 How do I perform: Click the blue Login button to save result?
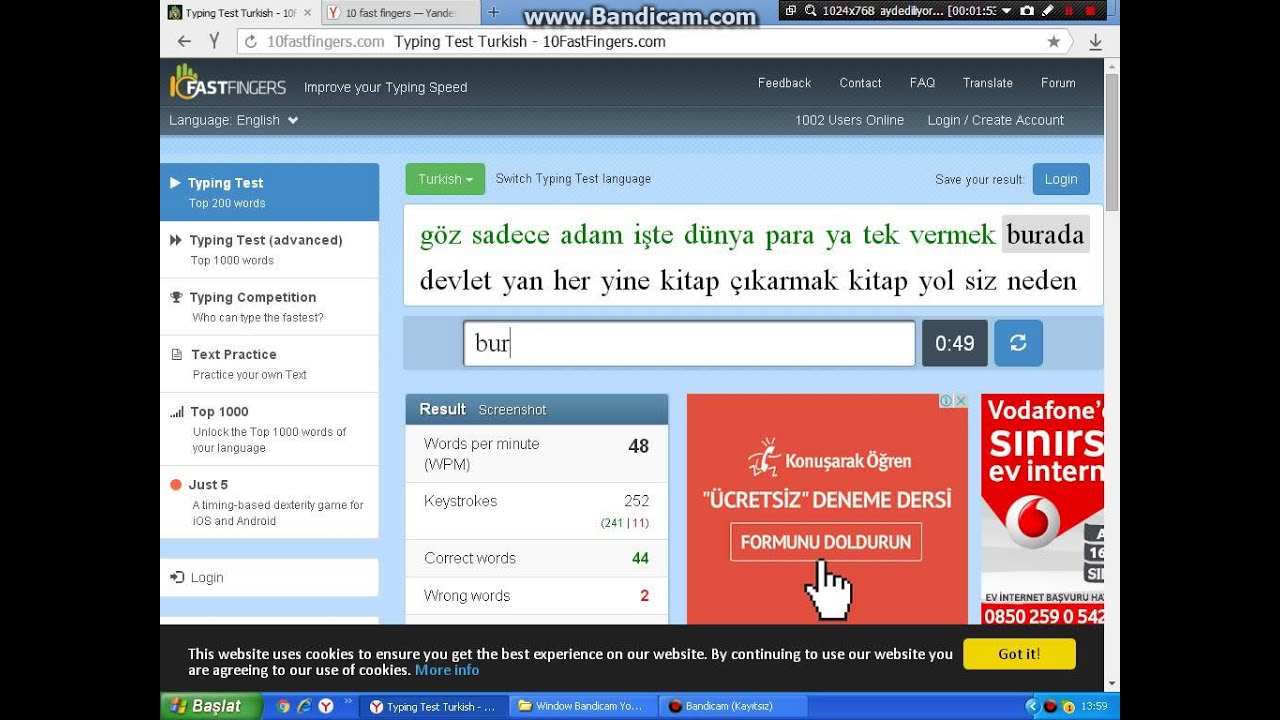[1061, 179]
